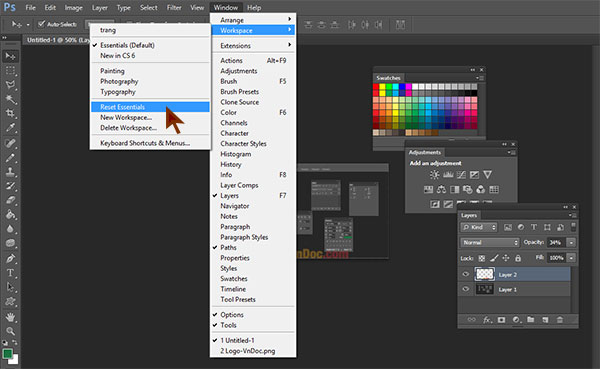Select the Eyedropper tool
The width and height of the screenshot is (600, 369).
pyautogui.click(x=10, y=127)
